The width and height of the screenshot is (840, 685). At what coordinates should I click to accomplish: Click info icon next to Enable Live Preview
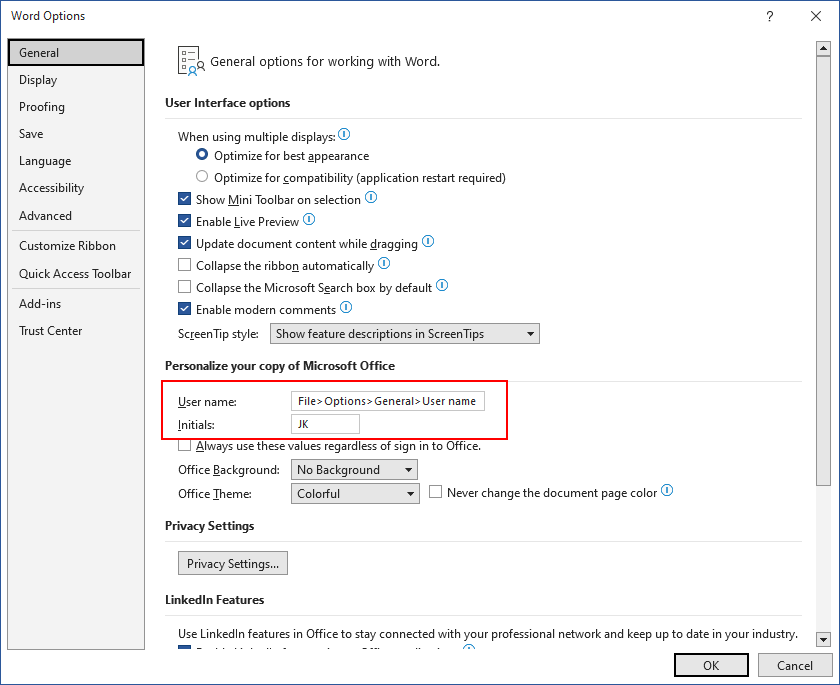pos(309,220)
